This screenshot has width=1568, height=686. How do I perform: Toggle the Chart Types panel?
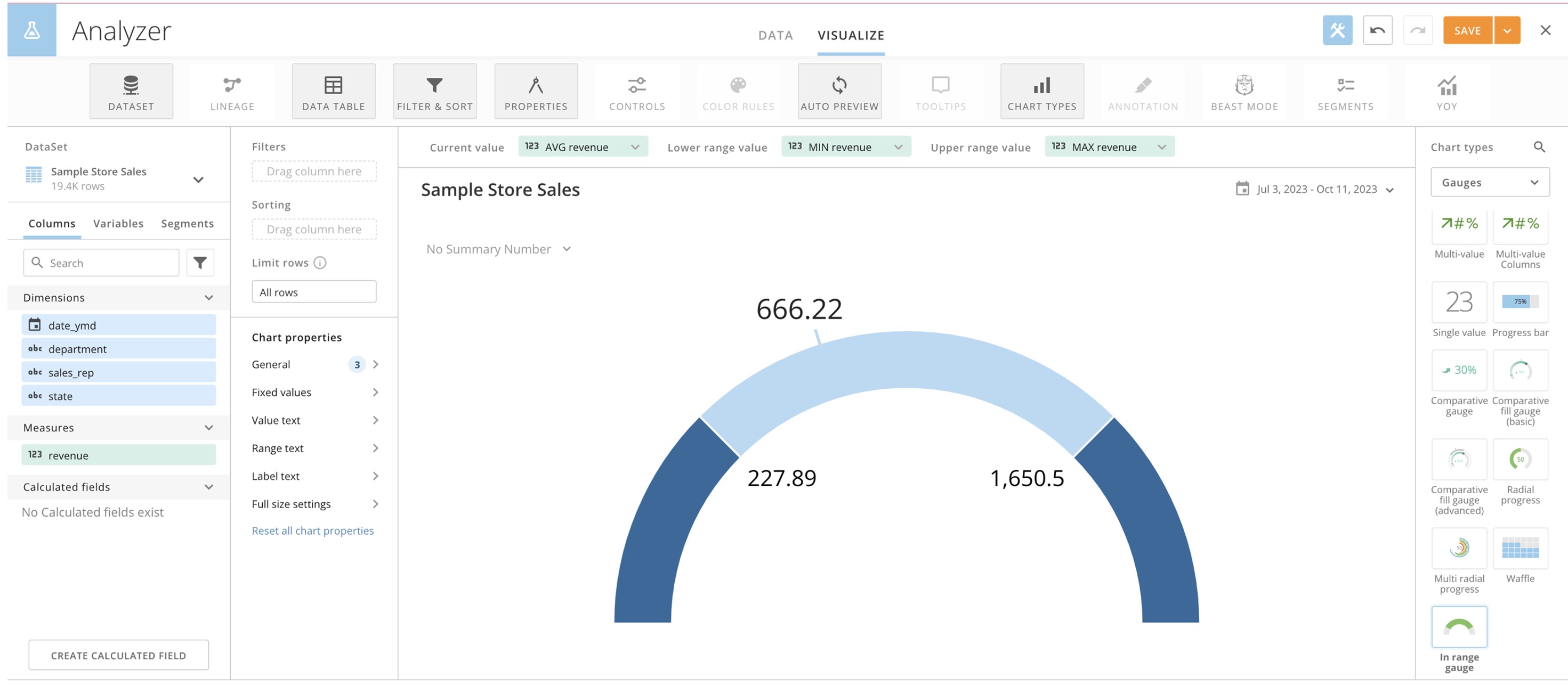coord(1041,91)
